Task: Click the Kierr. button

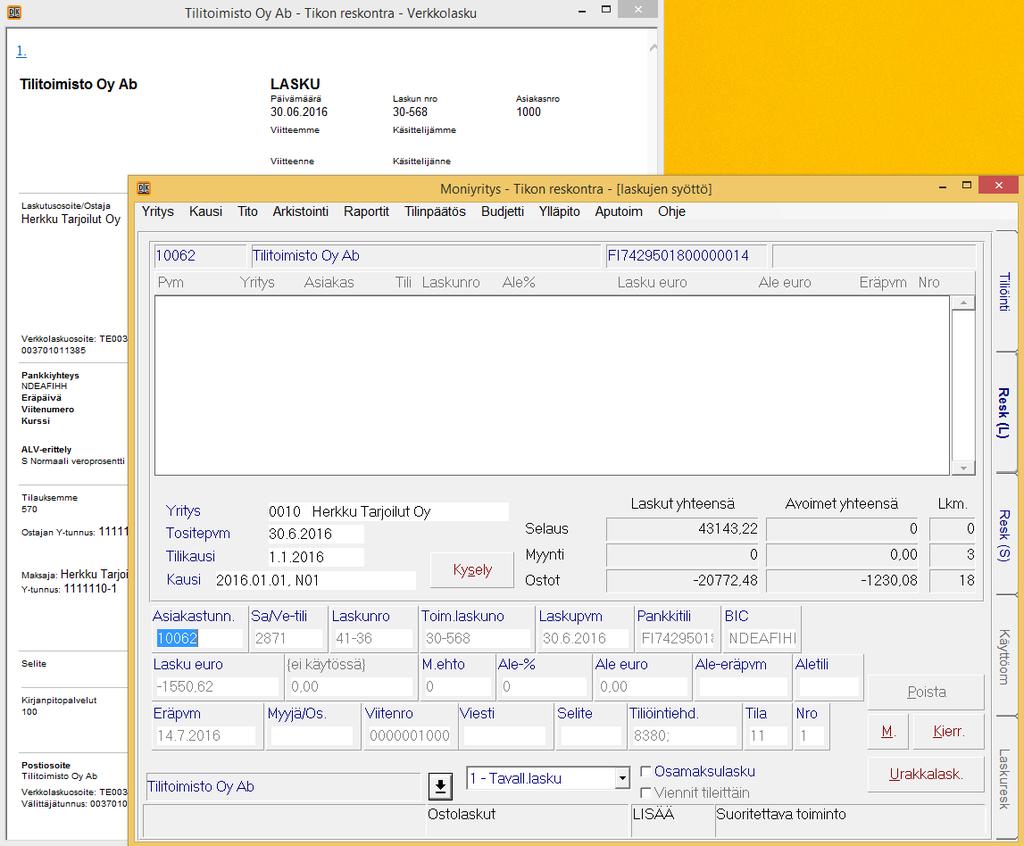Action: (948, 732)
